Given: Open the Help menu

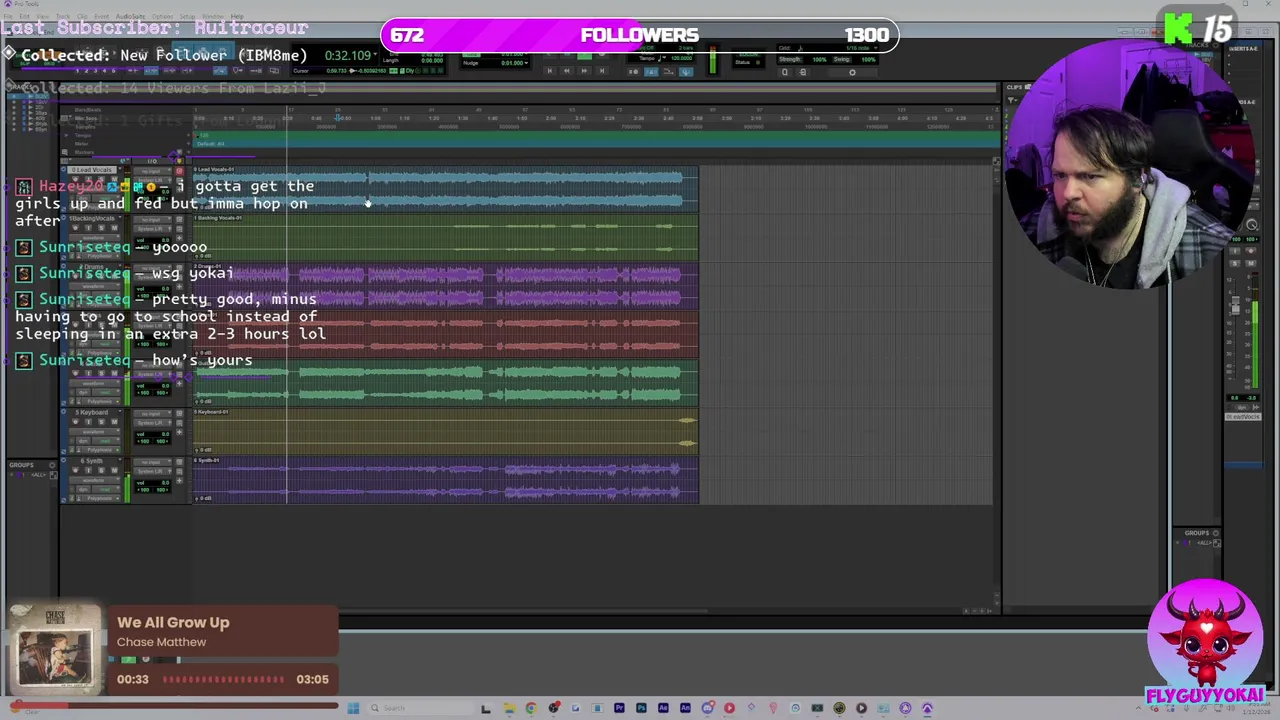Looking at the screenshot, I should tap(237, 16).
